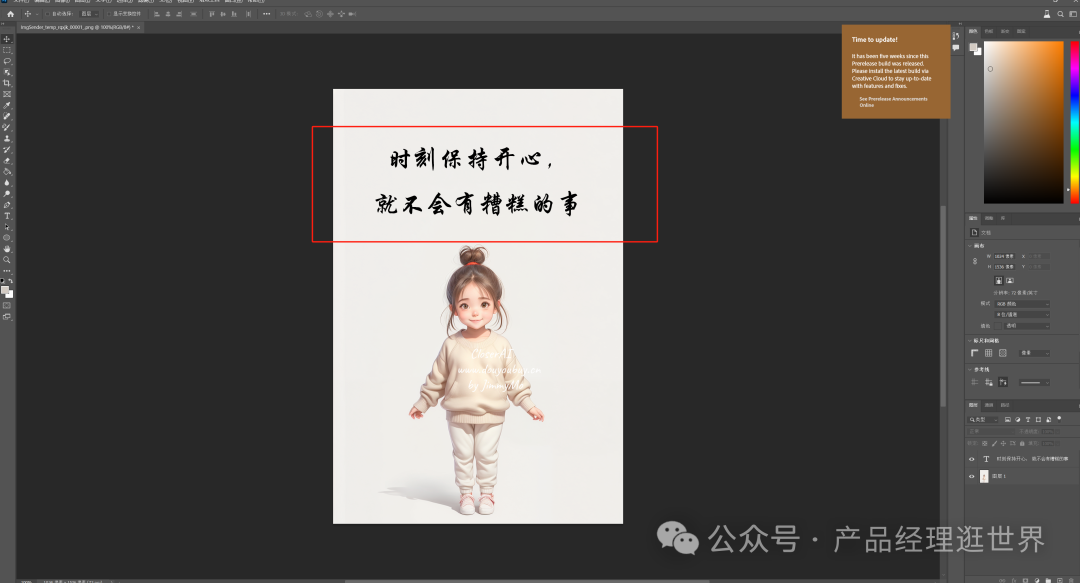Open the 图层 auto-select target dropdown
This screenshot has width=1080, height=583.
pos(88,14)
